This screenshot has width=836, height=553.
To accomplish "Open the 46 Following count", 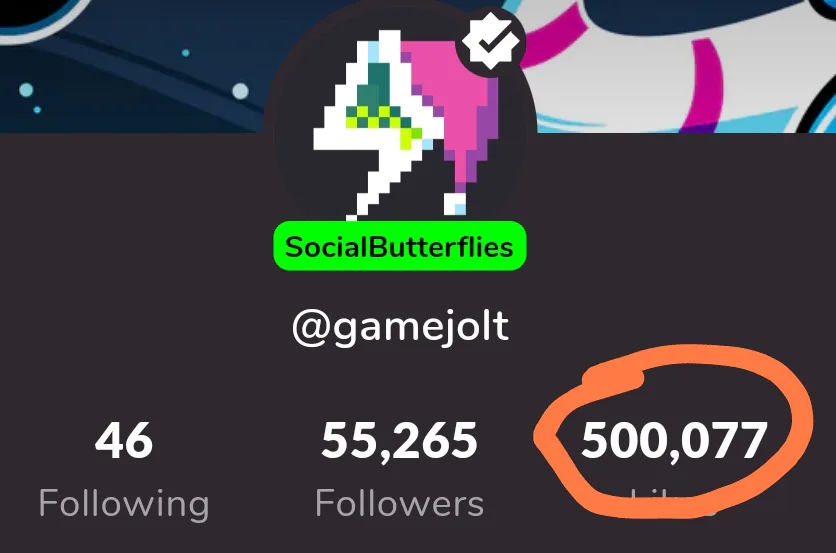I will pos(124,440).
